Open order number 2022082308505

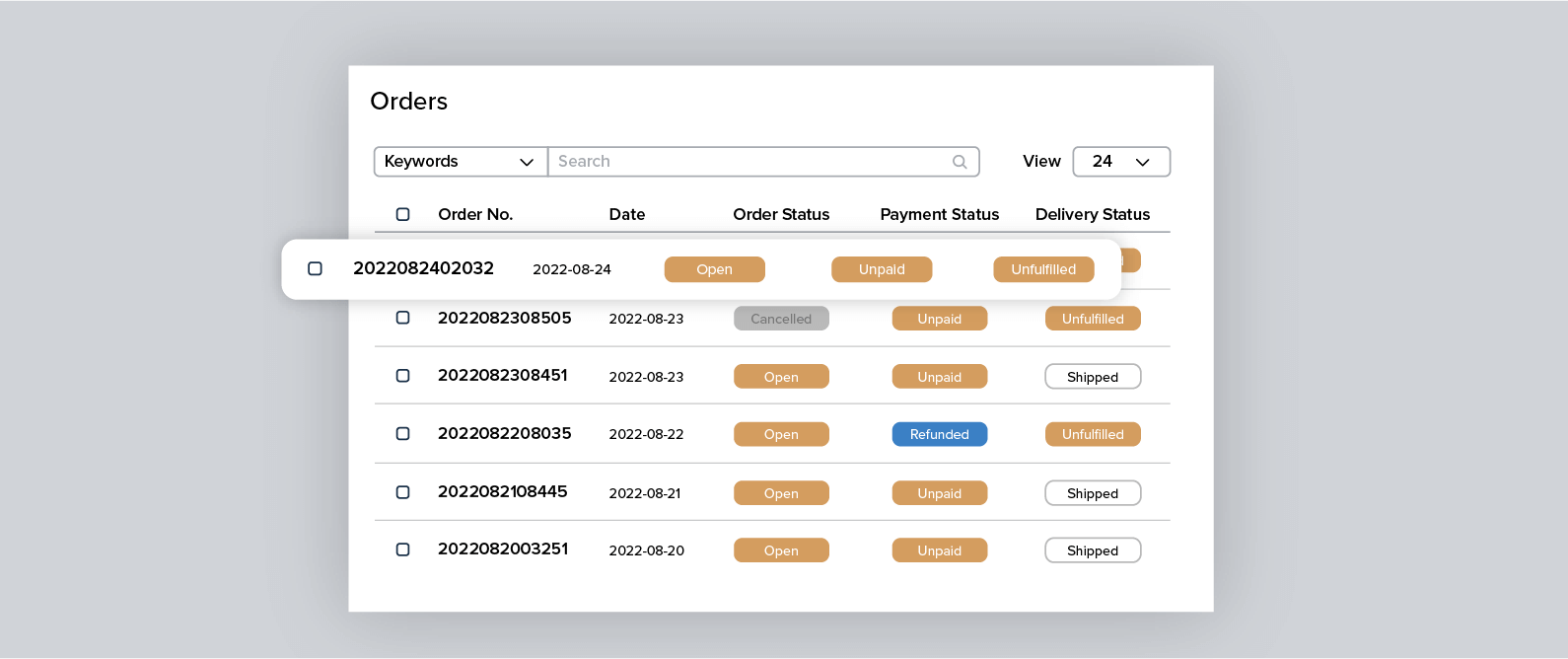coord(504,318)
